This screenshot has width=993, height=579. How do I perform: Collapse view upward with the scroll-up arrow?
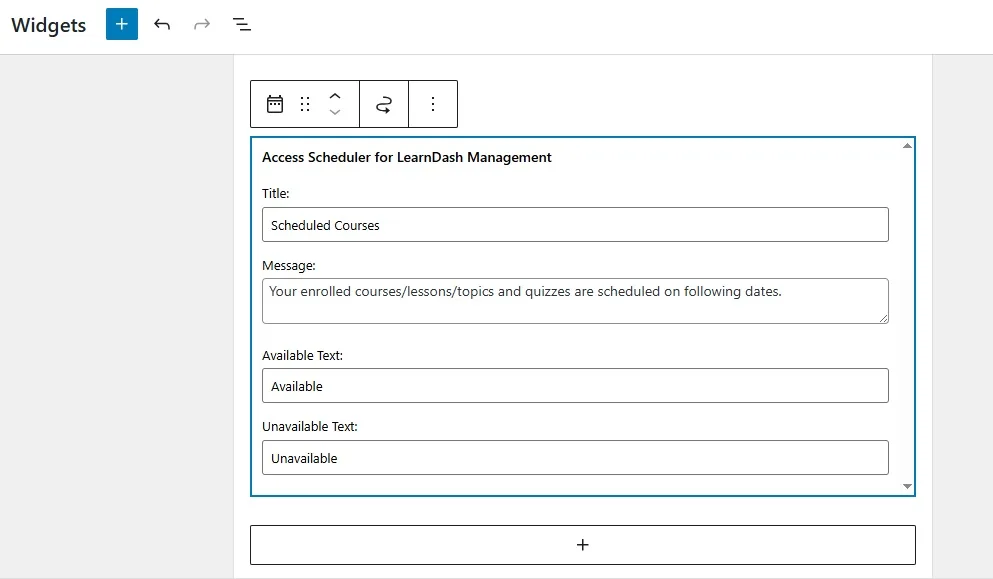click(907, 143)
